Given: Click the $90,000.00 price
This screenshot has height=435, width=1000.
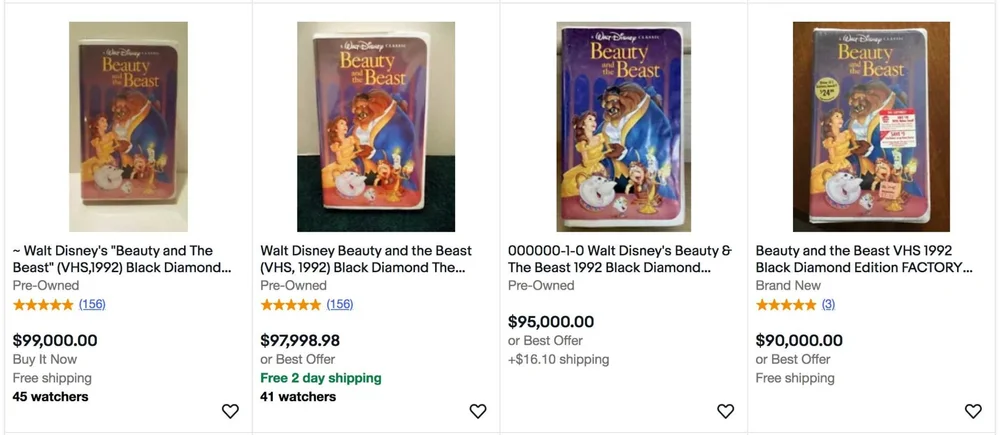Looking at the screenshot, I should (799, 340).
